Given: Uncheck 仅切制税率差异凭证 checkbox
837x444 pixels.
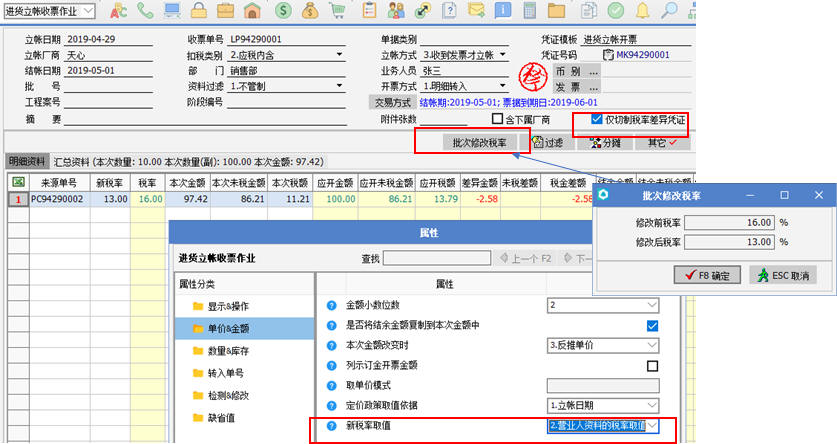Looking at the screenshot, I should click(x=597, y=119).
